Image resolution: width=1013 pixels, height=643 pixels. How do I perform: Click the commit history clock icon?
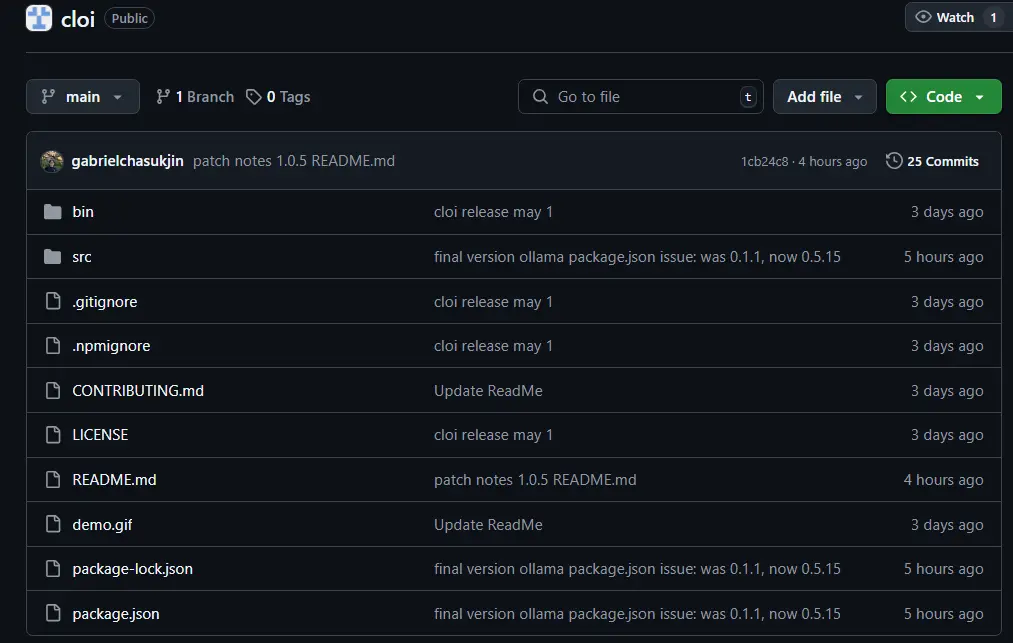point(894,161)
